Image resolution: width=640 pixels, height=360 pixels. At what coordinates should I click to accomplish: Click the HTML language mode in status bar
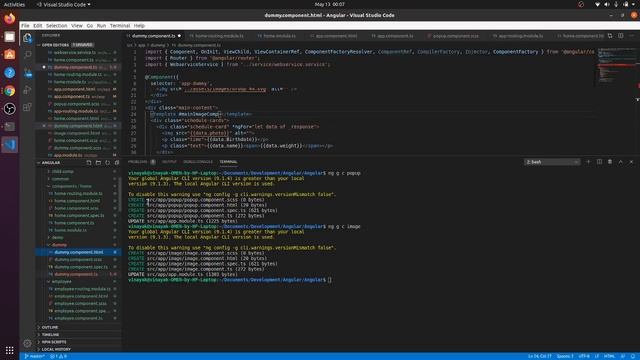pyautogui.click(x=609, y=356)
